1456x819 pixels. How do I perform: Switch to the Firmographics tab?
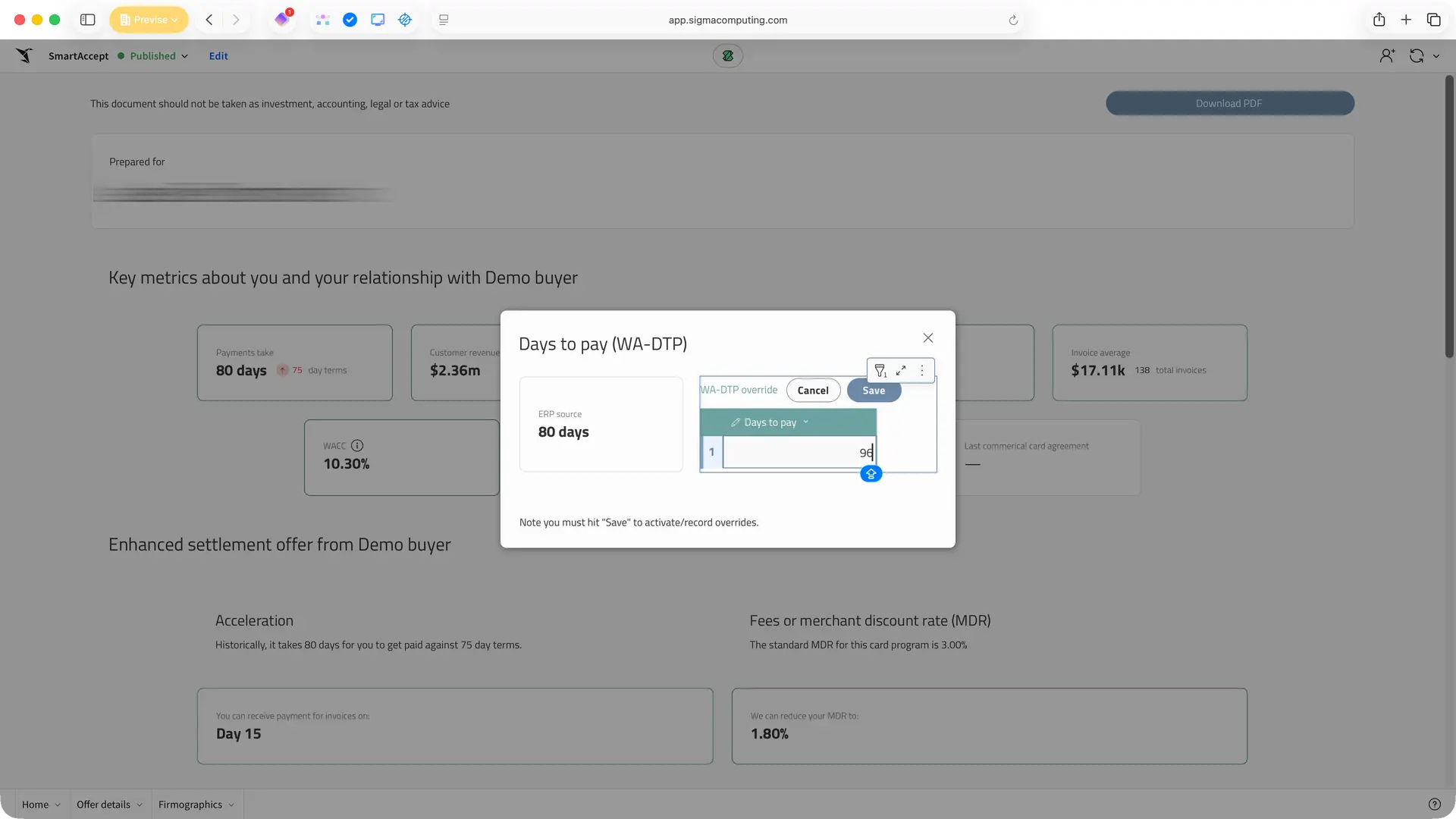(190, 805)
